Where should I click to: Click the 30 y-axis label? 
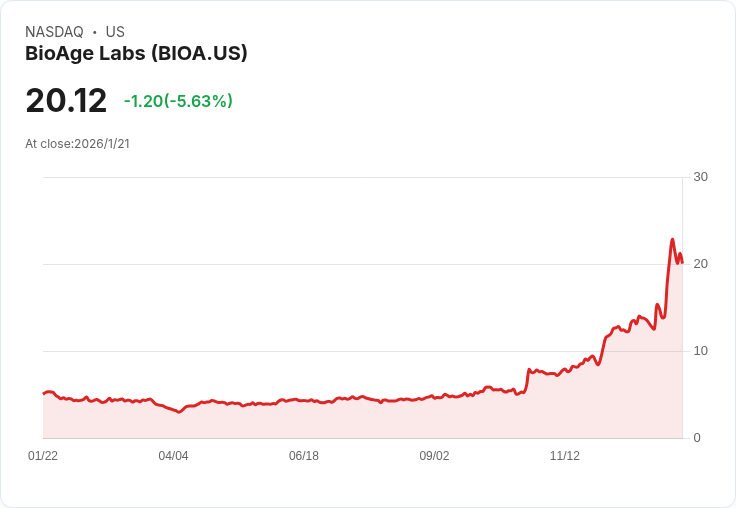click(x=700, y=177)
